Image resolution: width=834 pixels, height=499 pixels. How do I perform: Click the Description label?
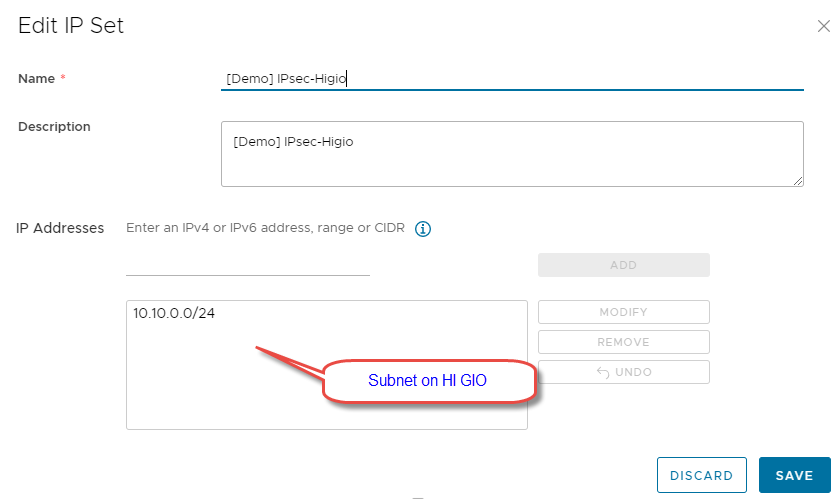[x=54, y=127]
